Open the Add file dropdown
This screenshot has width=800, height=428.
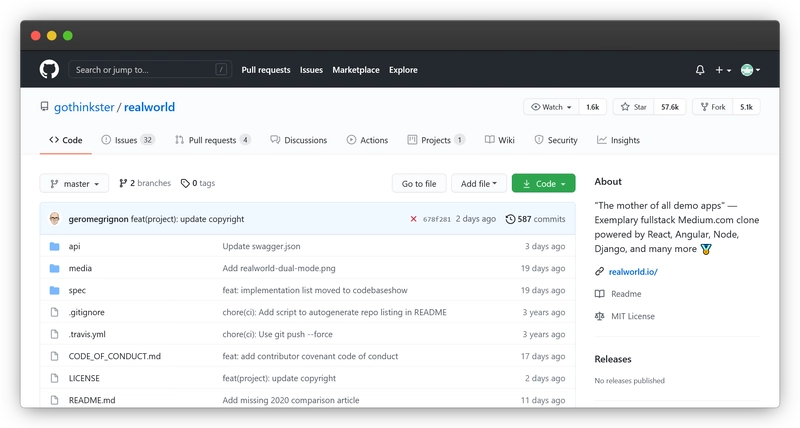[479, 184]
